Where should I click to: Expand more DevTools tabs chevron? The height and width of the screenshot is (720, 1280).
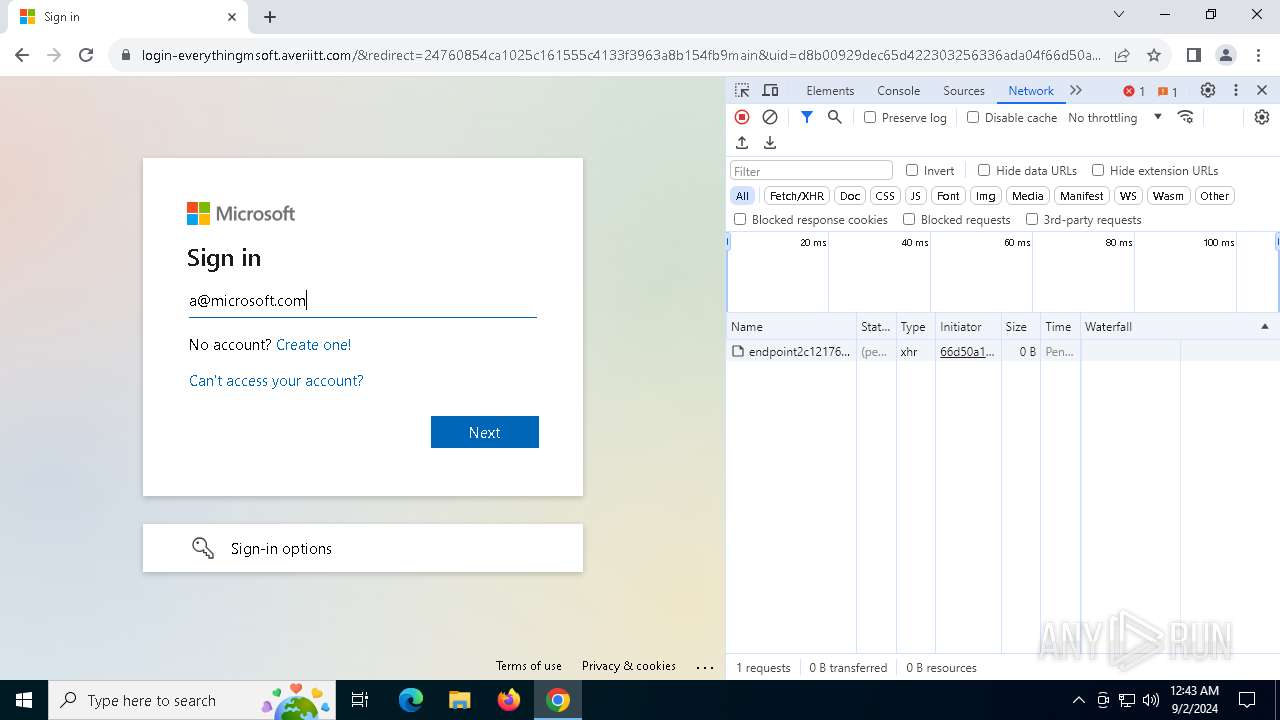pyautogui.click(x=1076, y=90)
